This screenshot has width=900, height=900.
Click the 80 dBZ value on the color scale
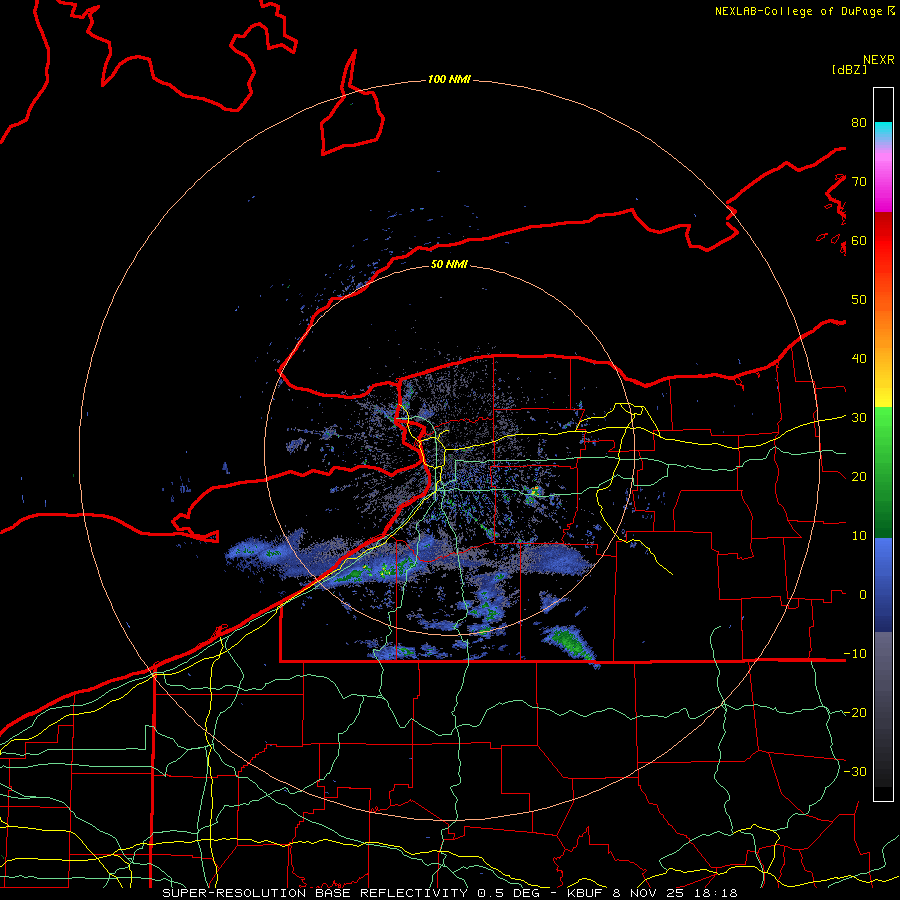(859, 122)
